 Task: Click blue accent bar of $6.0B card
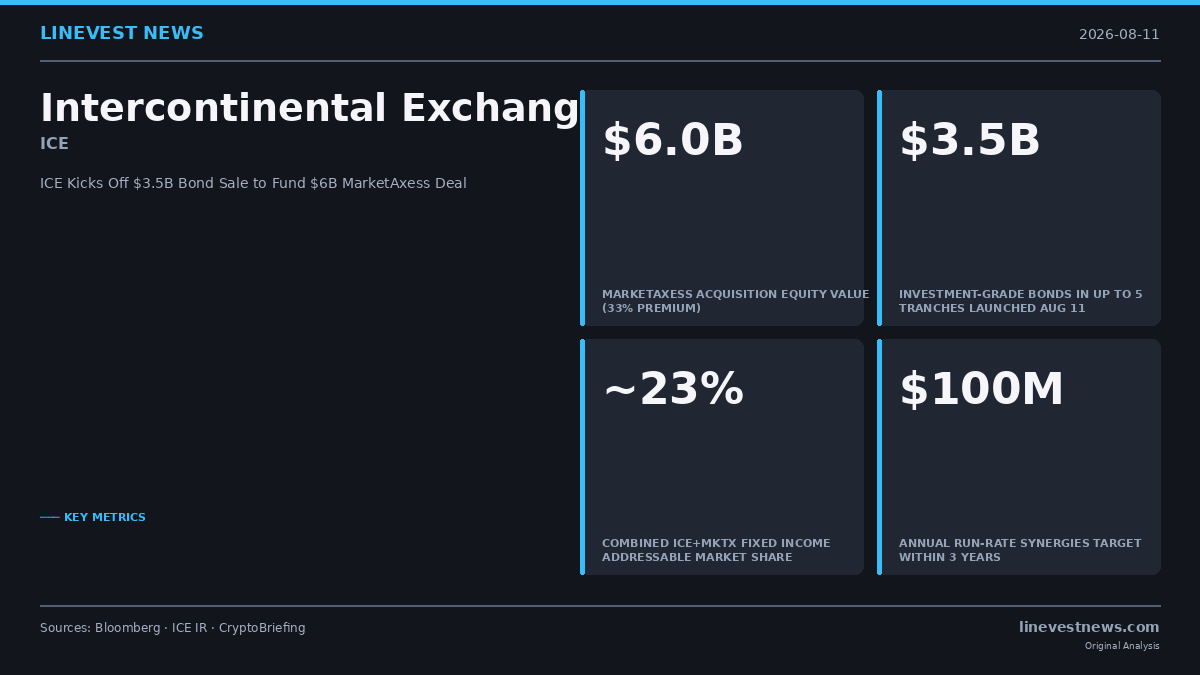pyautogui.click(x=582, y=208)
